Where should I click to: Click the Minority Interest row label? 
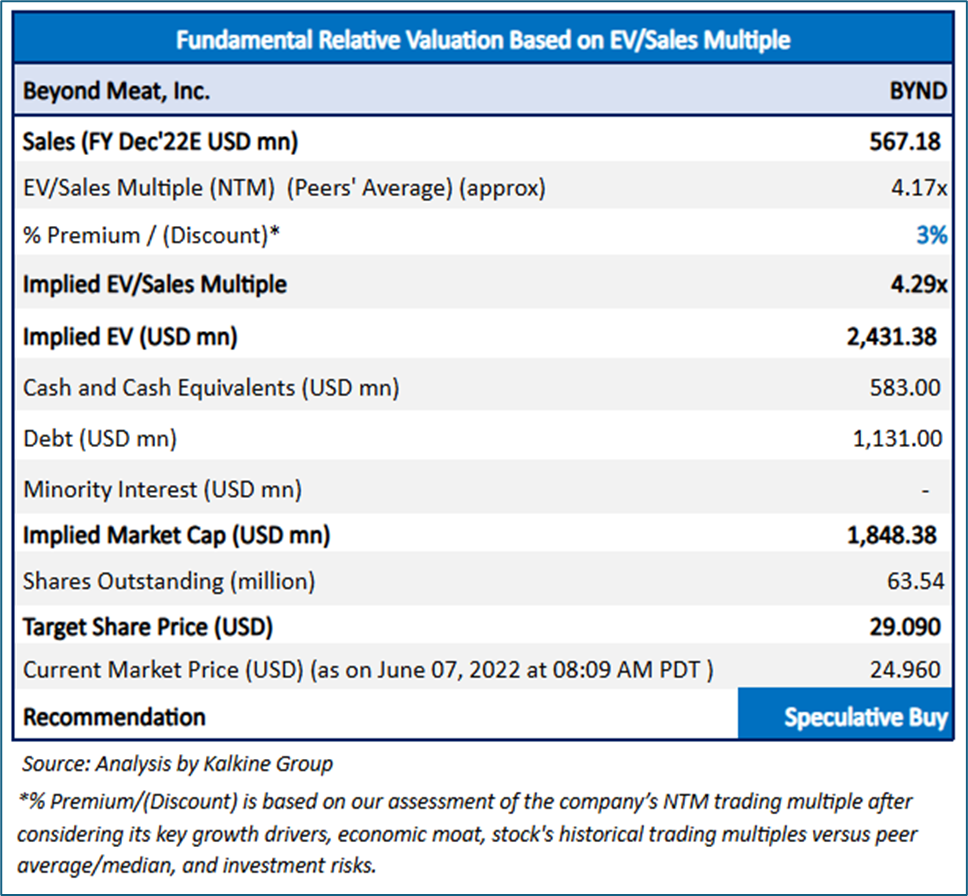pos(162,489)
